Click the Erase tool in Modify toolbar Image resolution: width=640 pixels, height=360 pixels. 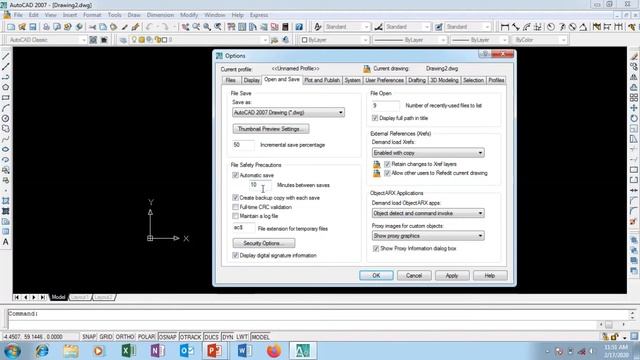pos(634,56)
